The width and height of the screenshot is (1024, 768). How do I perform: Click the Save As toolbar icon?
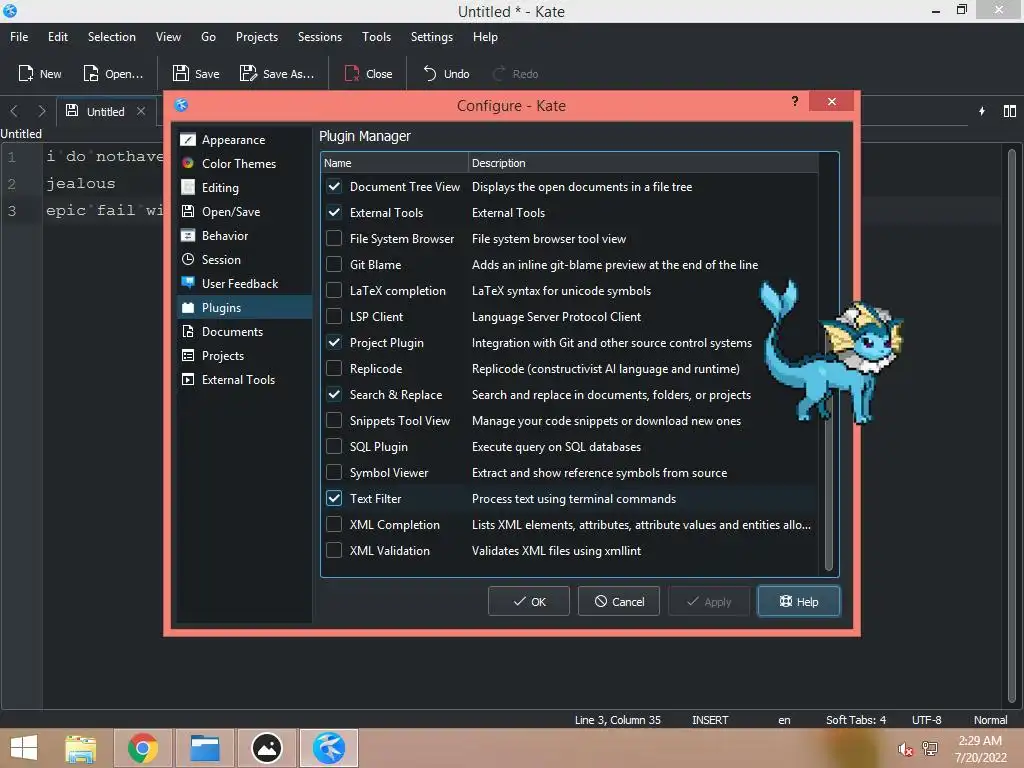[248, 73]
